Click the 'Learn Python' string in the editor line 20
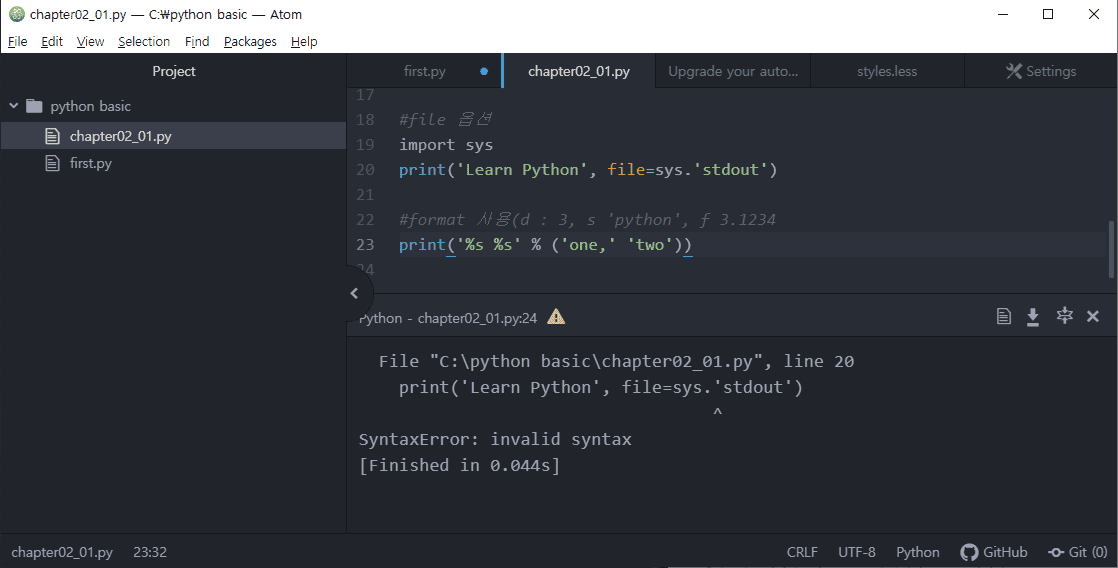1118x568 pixels. tap(522, 170)
